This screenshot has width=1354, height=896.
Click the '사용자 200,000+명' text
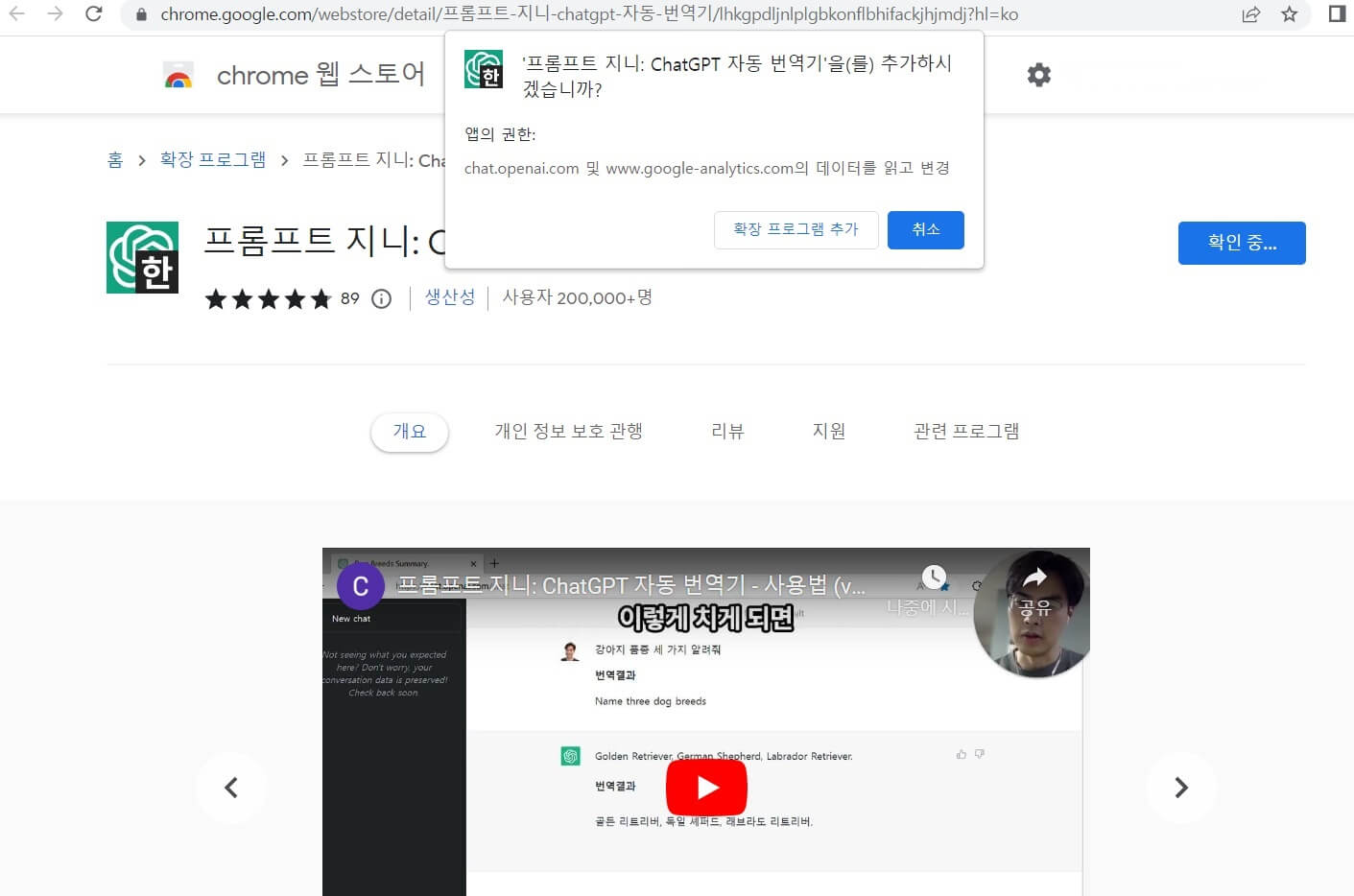point(578,297)
